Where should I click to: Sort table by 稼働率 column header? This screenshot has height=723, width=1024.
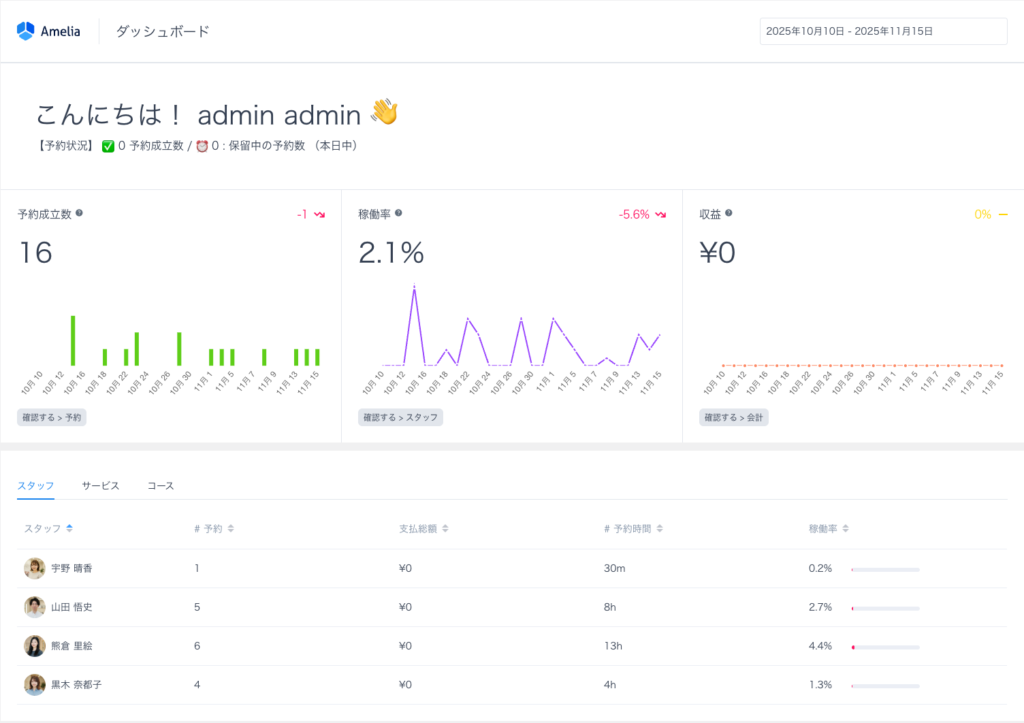846,528
